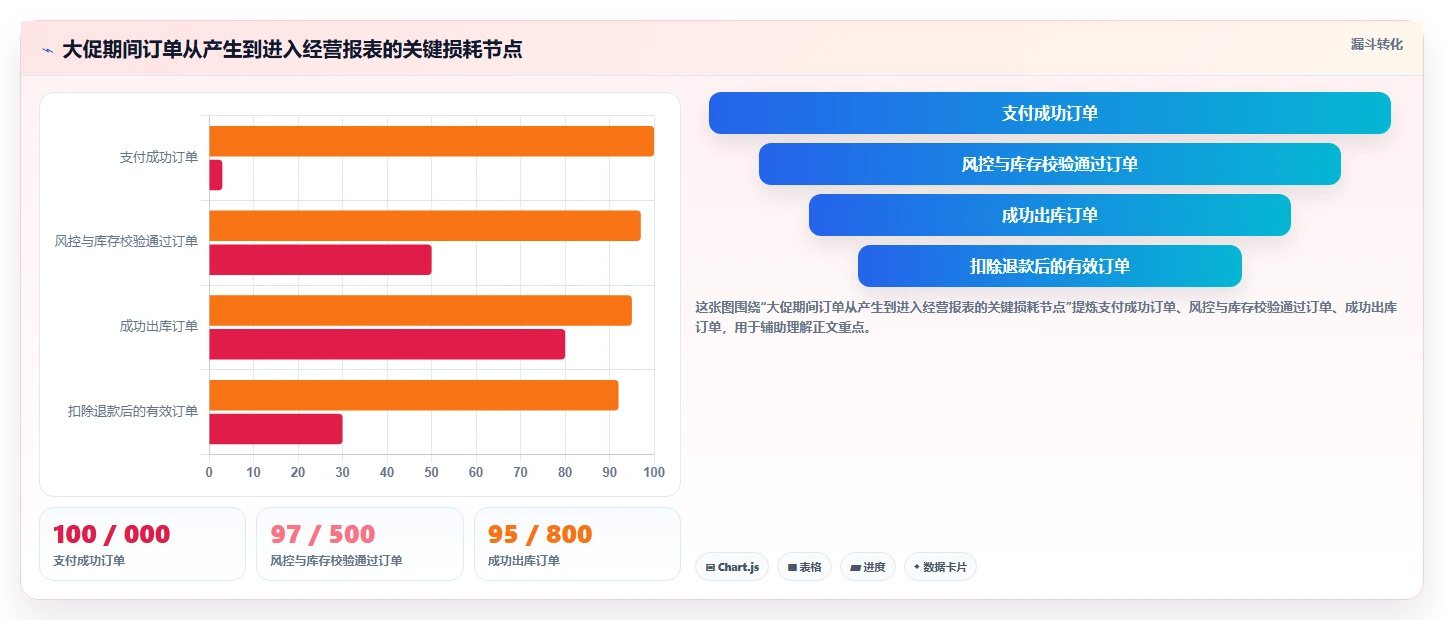This screenshot has width=1444, height=620.
Task: Click red chart bar for 扣除退款后的有效订单
Action: pyautogui.click(x=276, y=429)
